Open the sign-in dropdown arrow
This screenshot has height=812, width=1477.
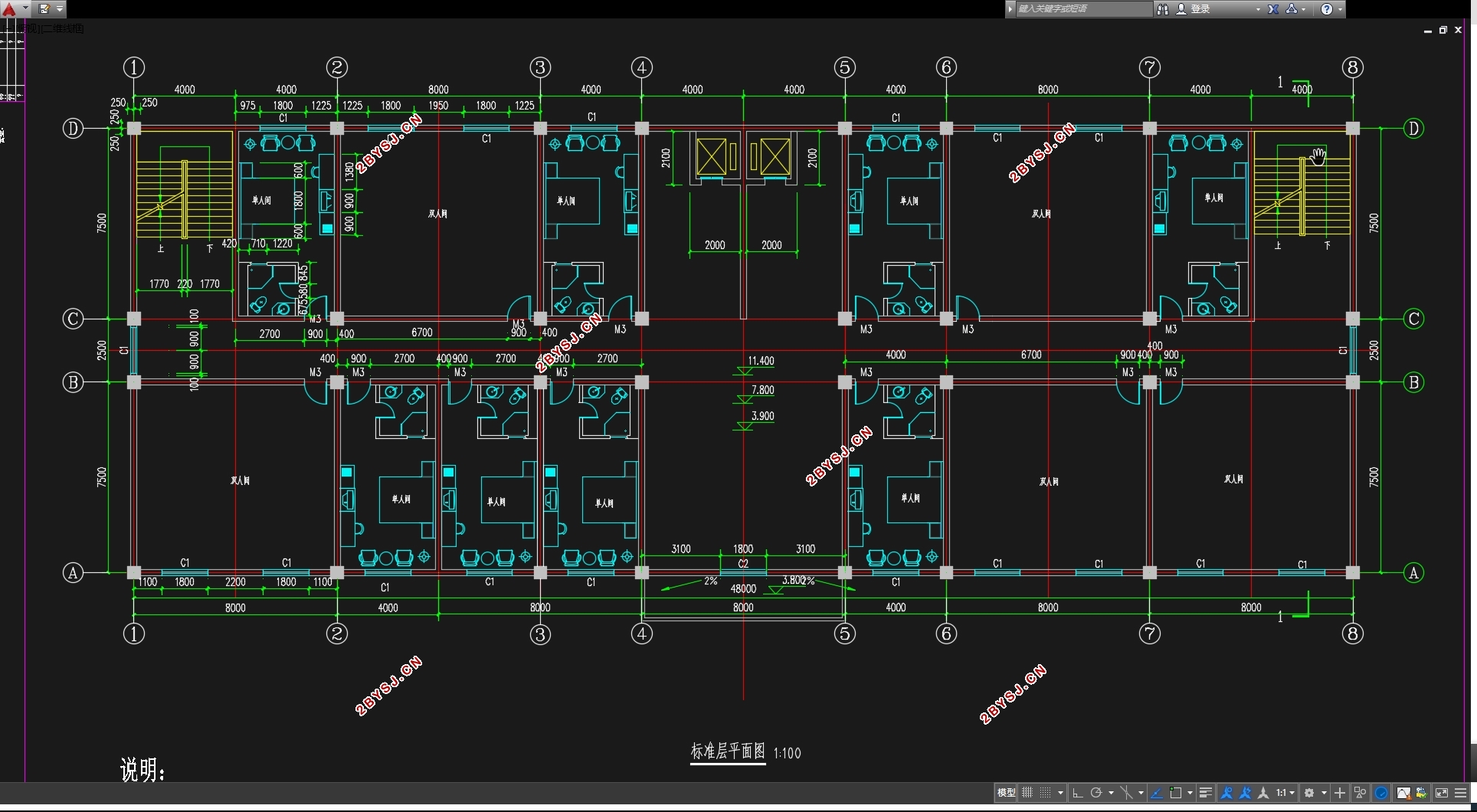[x=1258, y=9]
